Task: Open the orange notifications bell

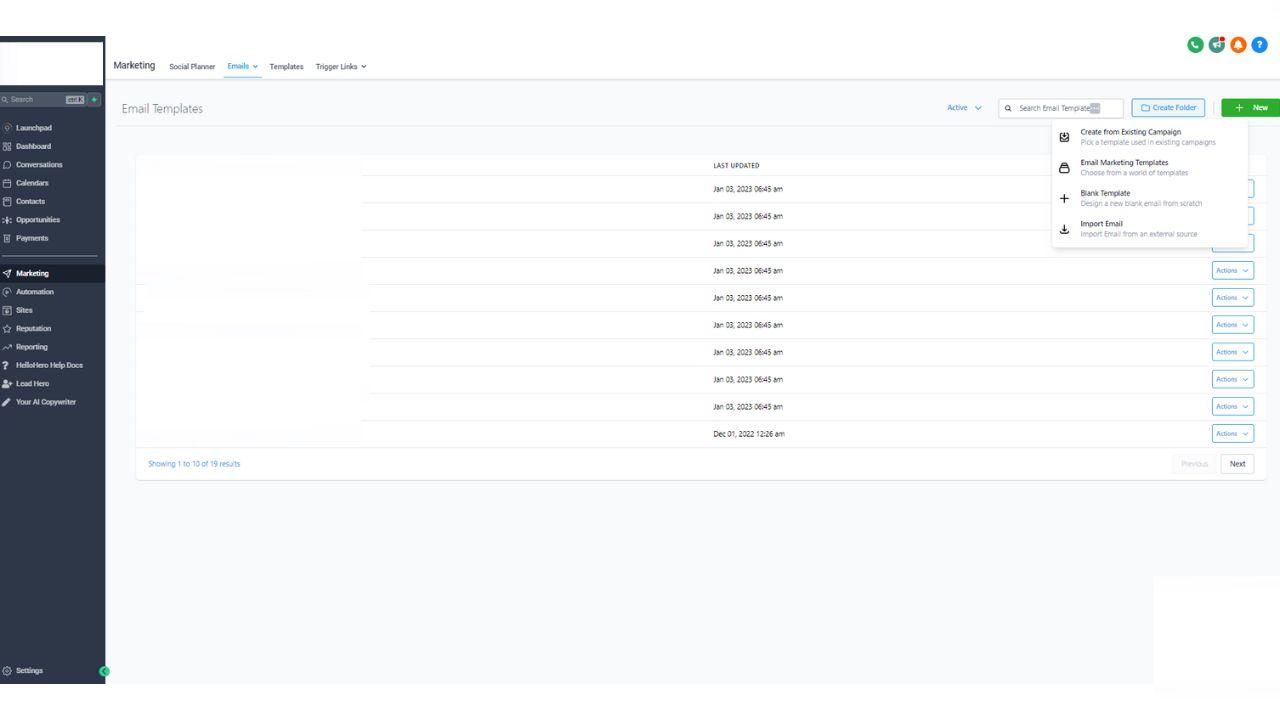Action: (x=1238, y=44)
